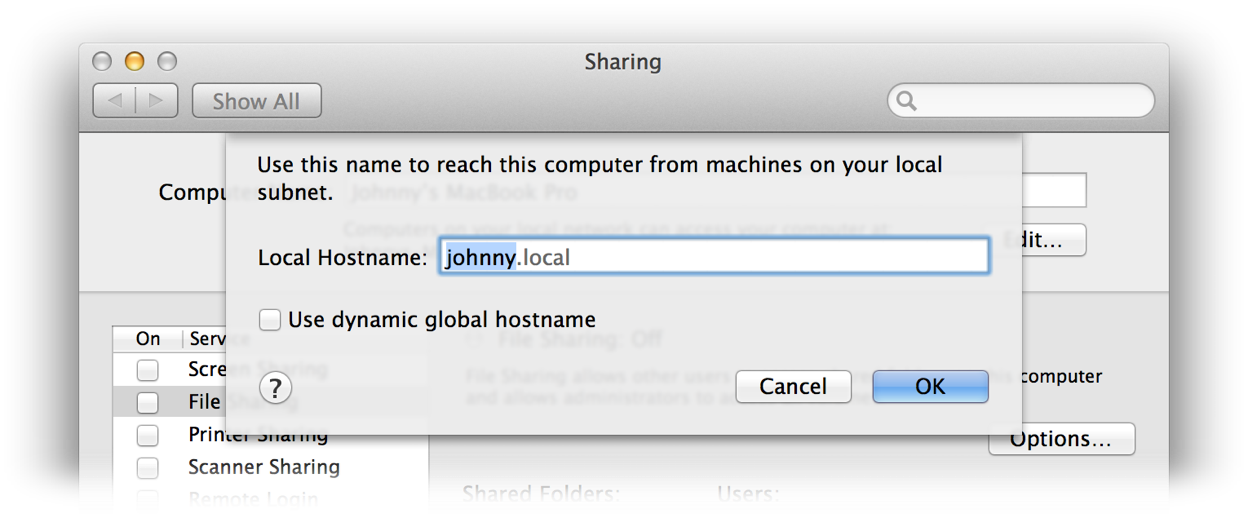Image resolution: width=1248 pixels, height=515 pixels.
Task: Zoom the Sharing window using the third title bar button
Action: coord(166,62)
